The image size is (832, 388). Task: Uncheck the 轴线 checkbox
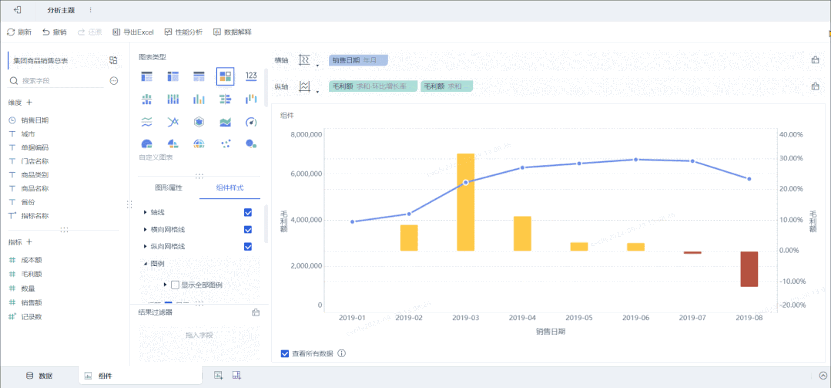248,212
